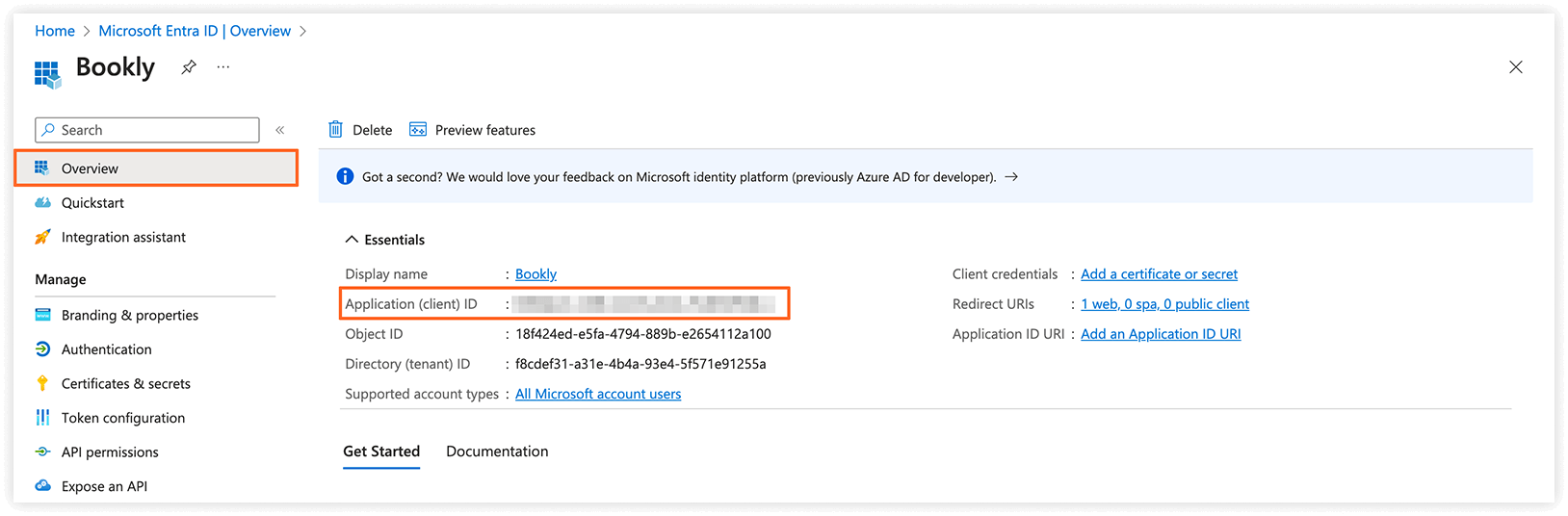1568x516 pixels.
Task: Click the Manage section heading
Action: 61,279
